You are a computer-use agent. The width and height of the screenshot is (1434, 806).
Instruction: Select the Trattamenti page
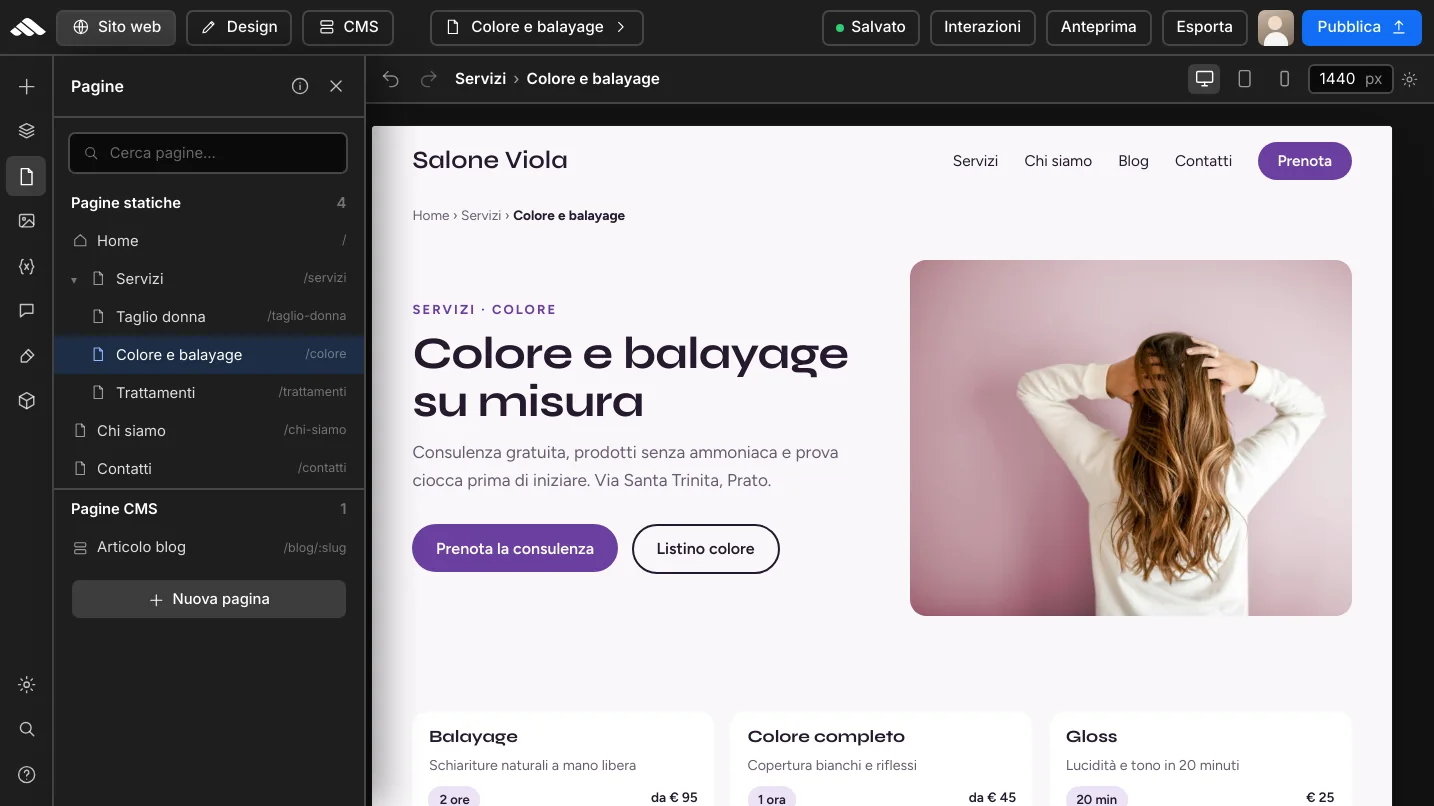tap(209, 393)
